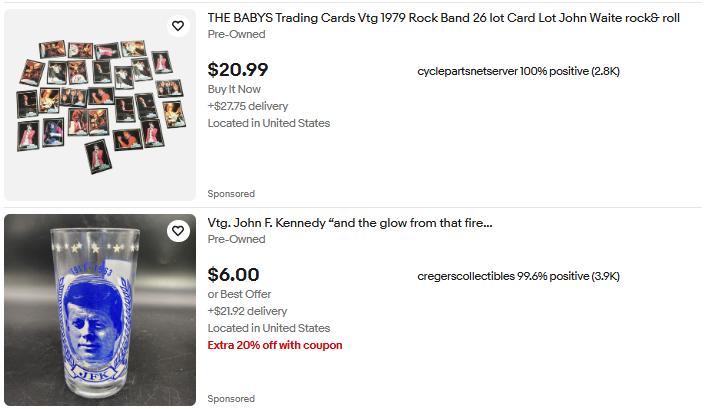Screen dimensions: 706x409
Task: Click Extra 20% off with coupon
Action: [275, 345]
